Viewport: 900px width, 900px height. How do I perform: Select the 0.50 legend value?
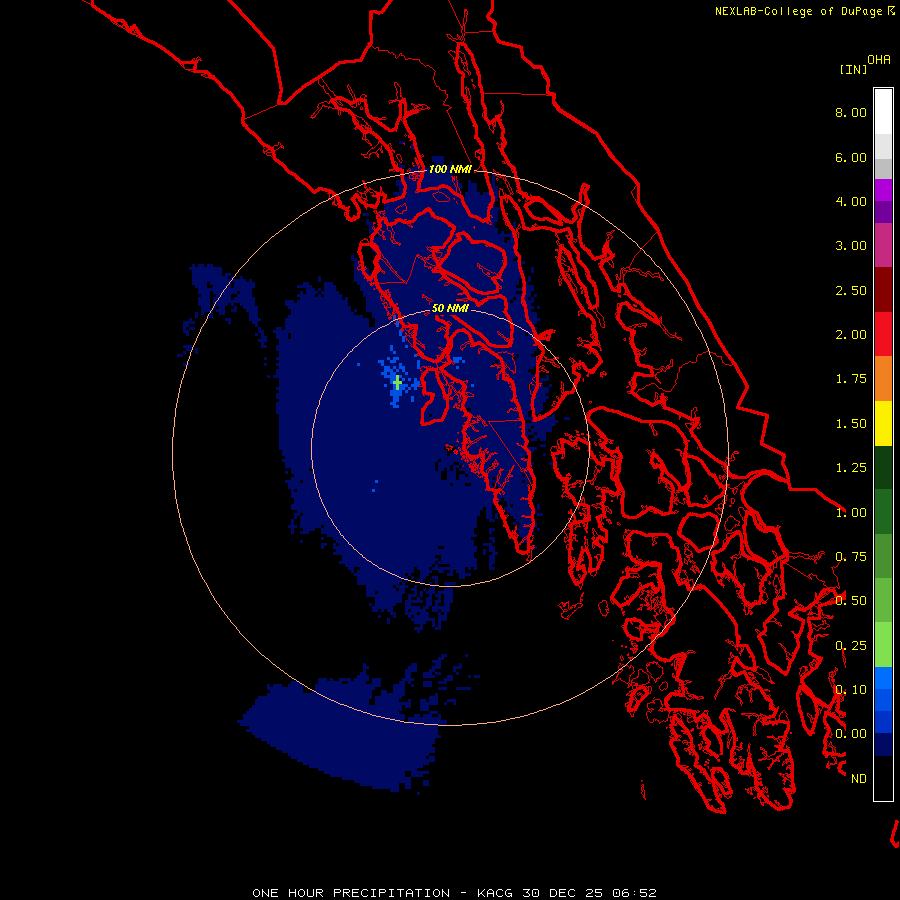[x=851, y=601]
